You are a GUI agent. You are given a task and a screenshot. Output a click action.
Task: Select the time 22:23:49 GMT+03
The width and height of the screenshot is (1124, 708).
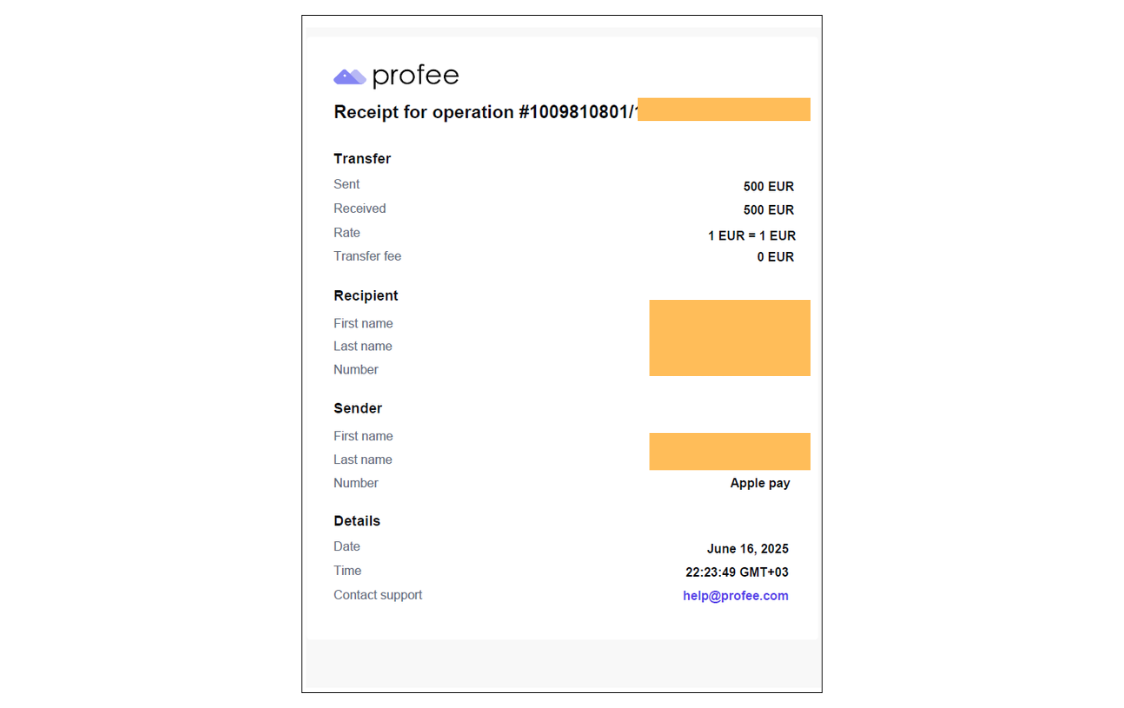(737, 572)
